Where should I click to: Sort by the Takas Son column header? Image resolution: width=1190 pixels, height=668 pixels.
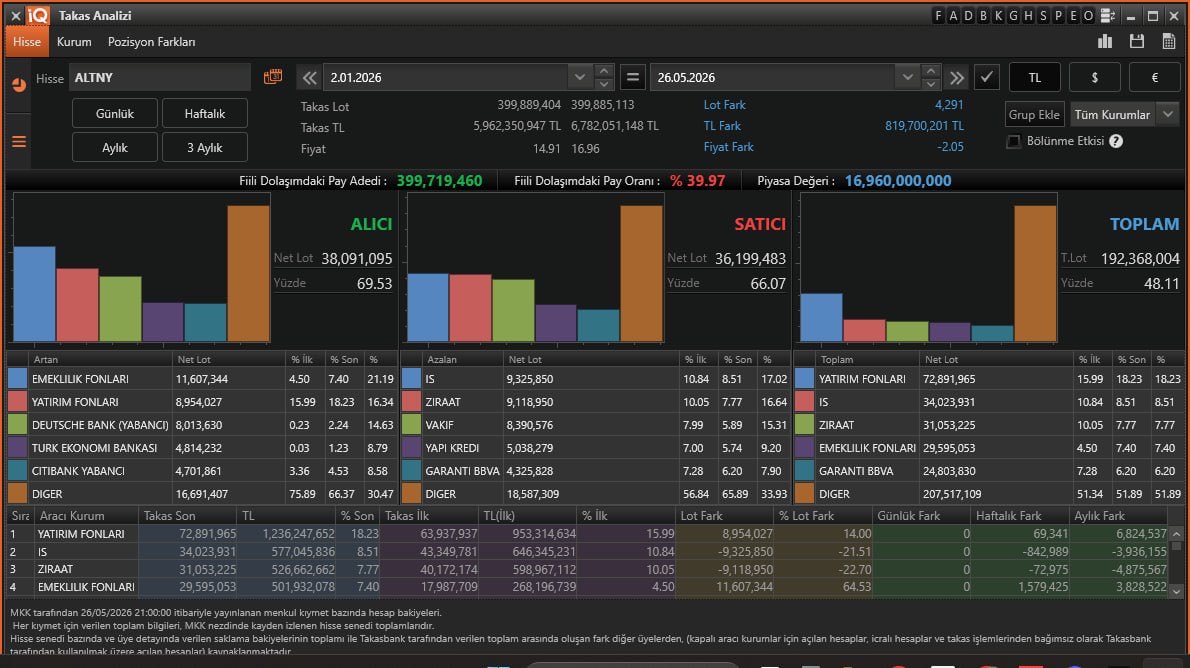[187, 515]
